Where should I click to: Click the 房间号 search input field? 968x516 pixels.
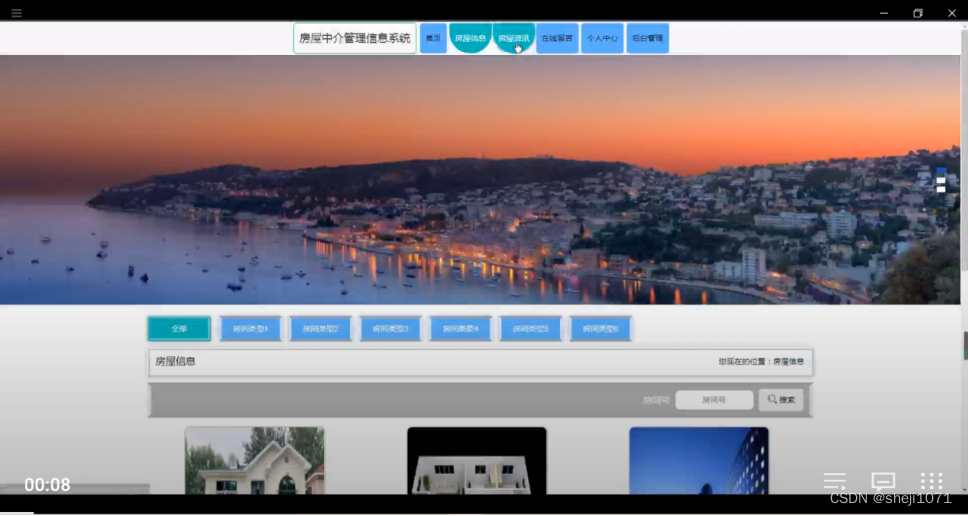[x=714, y=400]
